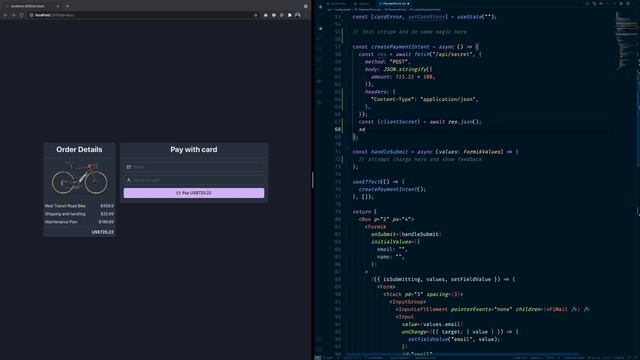The width and height of the screenshot is (640, 360).
Task: Open the browser three-dot menu
Action: [x=306, y=15]
